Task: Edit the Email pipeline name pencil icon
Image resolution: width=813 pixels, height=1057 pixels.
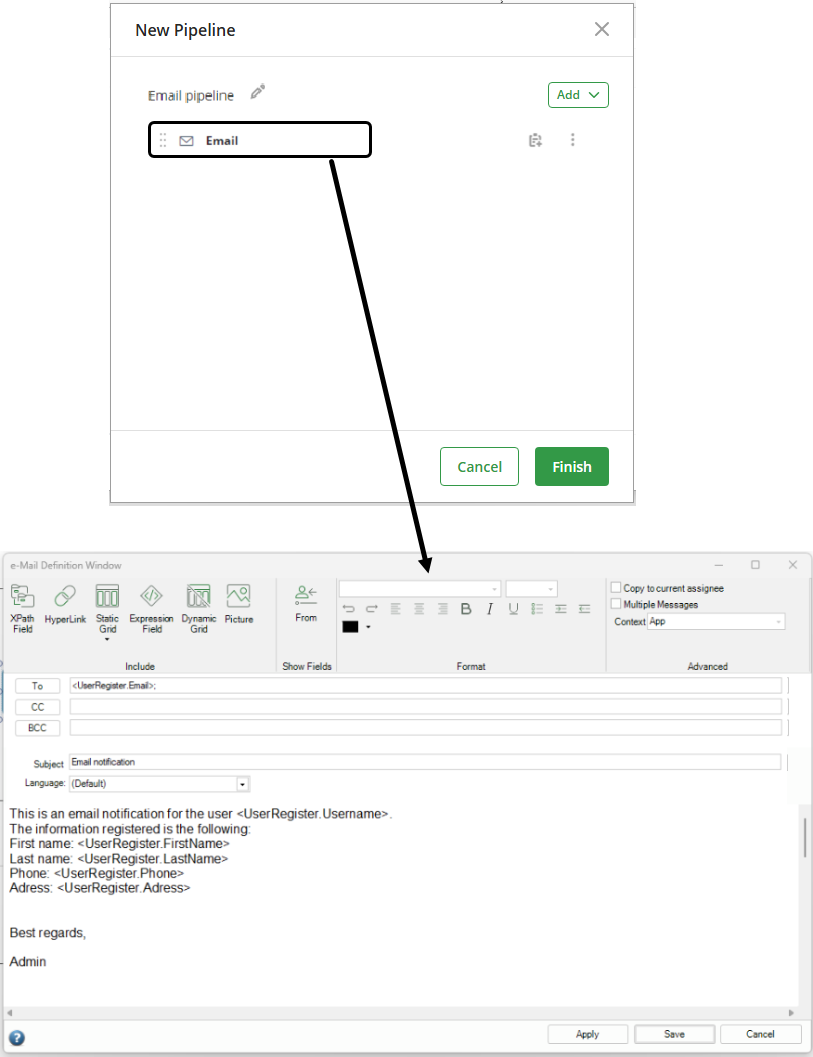Action: tap(258, 92)
